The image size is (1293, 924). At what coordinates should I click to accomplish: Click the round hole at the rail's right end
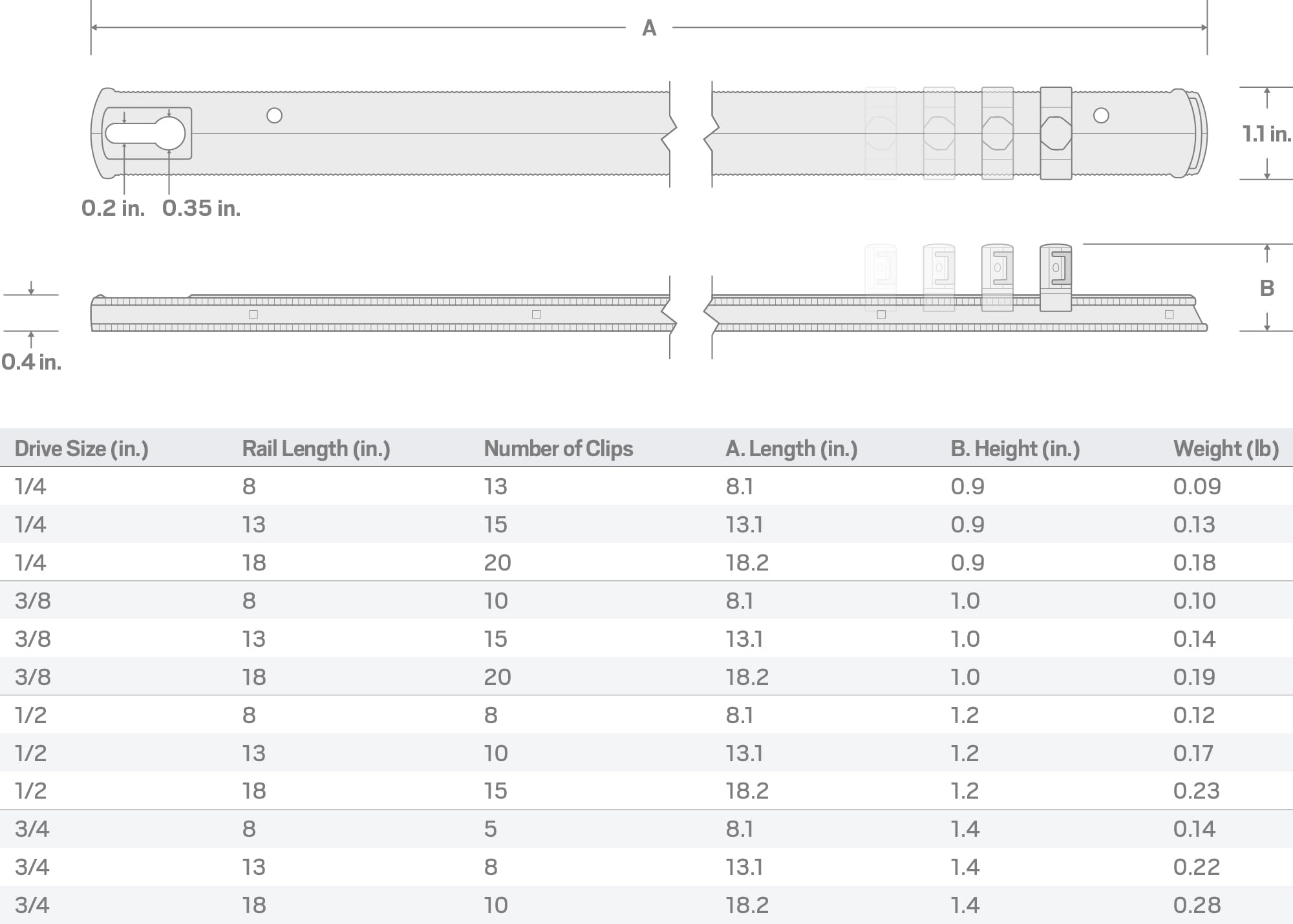coord(1101,116)
